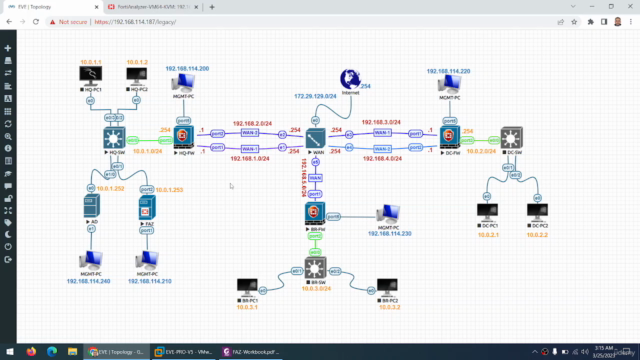Open the Zoom magnifier sidebar icon

click(8, 136)
